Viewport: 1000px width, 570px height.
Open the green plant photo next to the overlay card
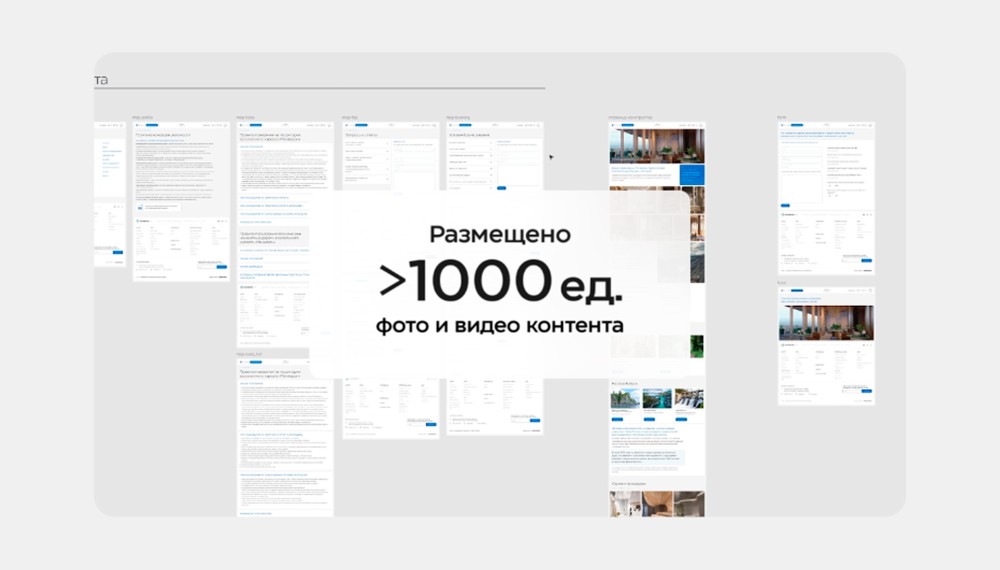(x=697, y=346)
